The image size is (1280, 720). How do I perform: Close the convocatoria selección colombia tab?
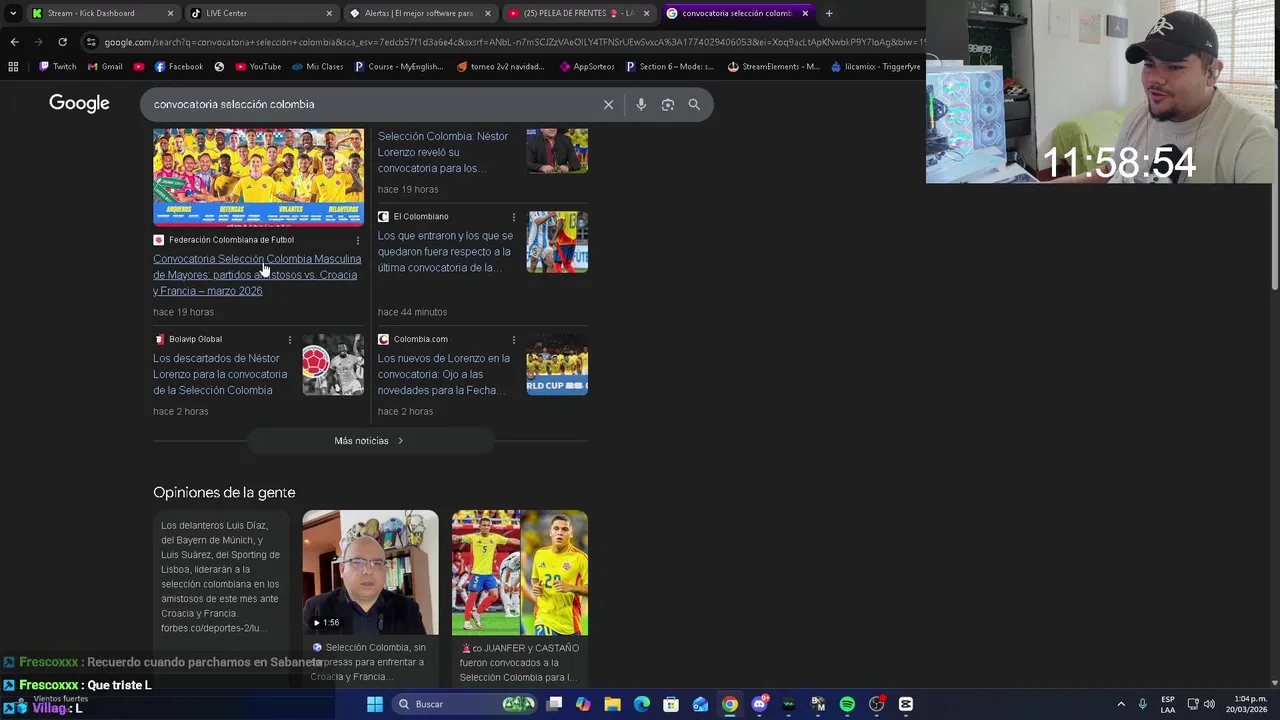(x=805, y=13)
